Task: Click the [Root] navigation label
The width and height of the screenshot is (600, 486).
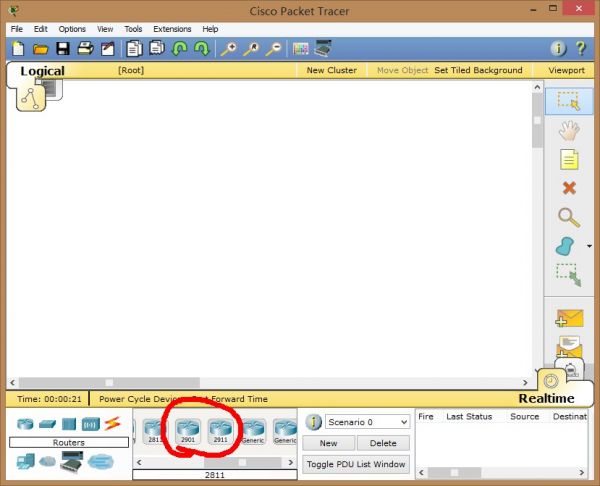Action: pos(131,70)
